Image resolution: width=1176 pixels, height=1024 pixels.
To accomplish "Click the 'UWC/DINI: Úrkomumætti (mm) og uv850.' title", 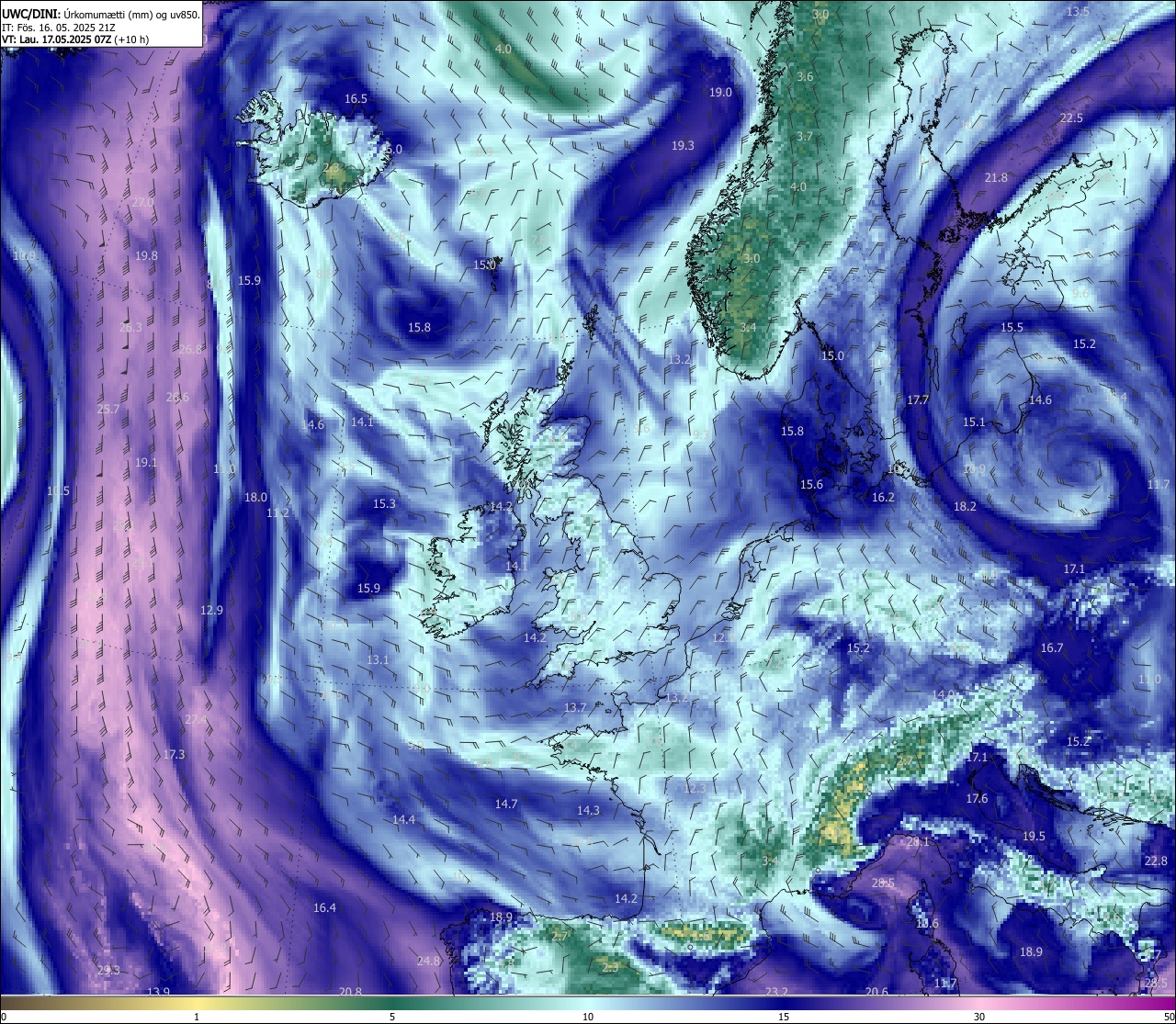I will point(101,14).
